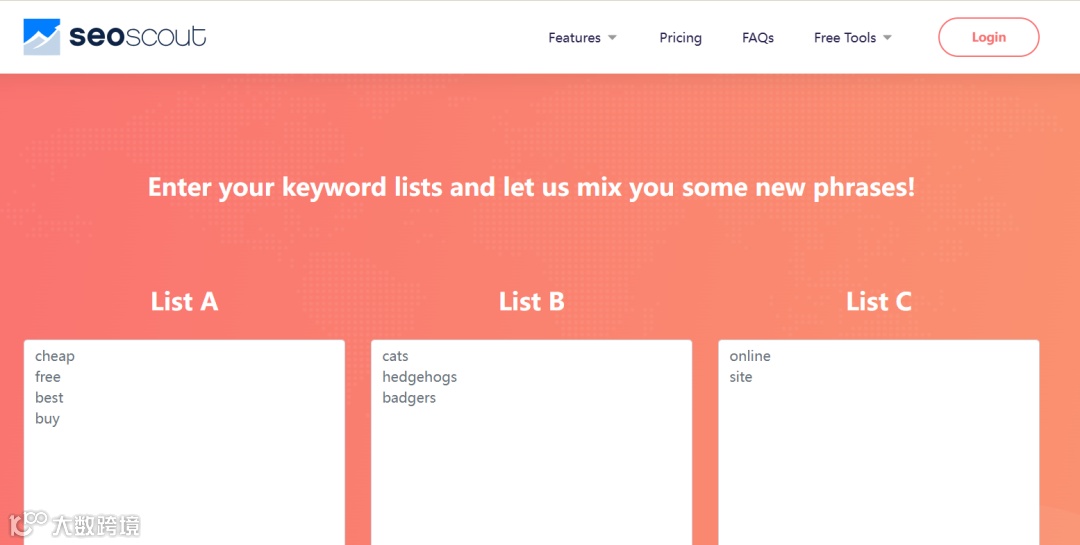Expand the Features dropdown arrow
The image size is (1080, 545).
tap(612, 38)
